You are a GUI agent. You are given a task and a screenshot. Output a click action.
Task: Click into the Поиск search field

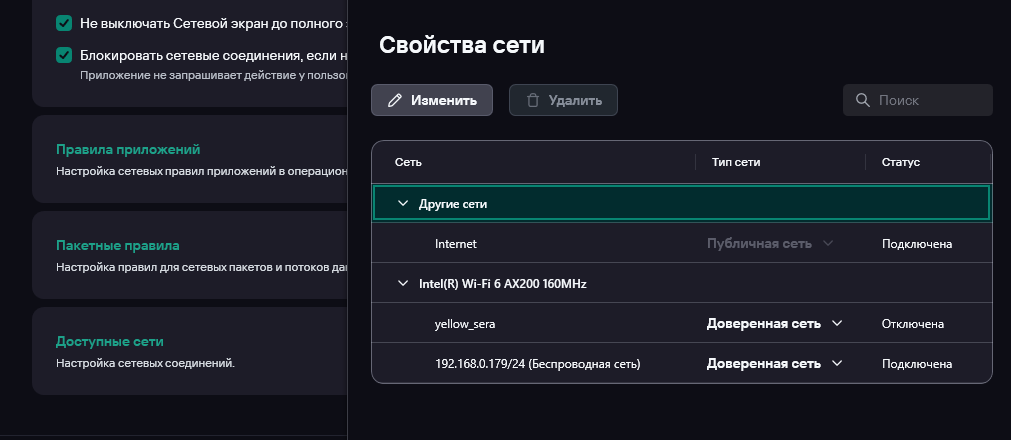(930, 100)
